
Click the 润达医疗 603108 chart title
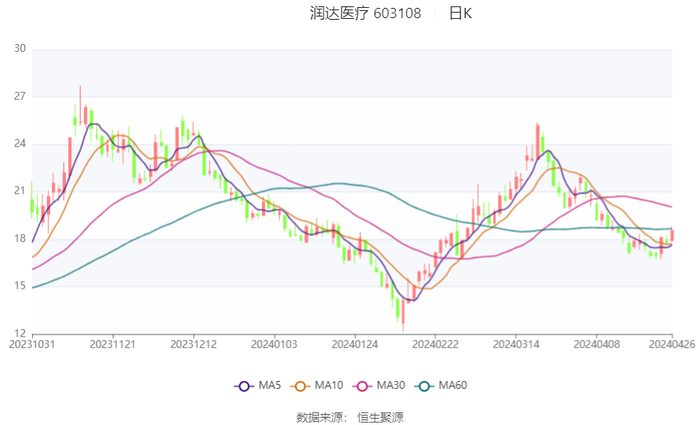pyautogui.click(x=366, y=13)
